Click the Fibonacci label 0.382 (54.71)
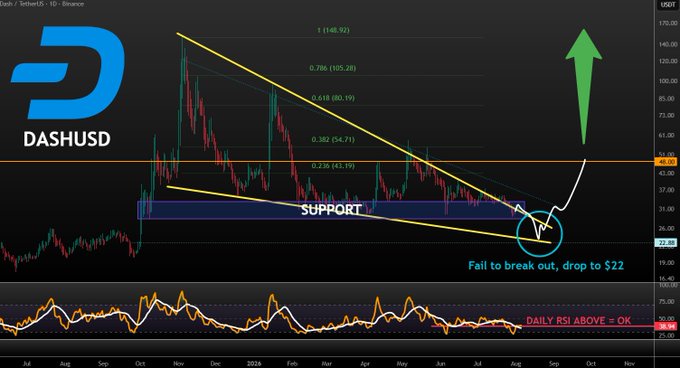This screenshot has height=368, width=680. coord(333,140)
